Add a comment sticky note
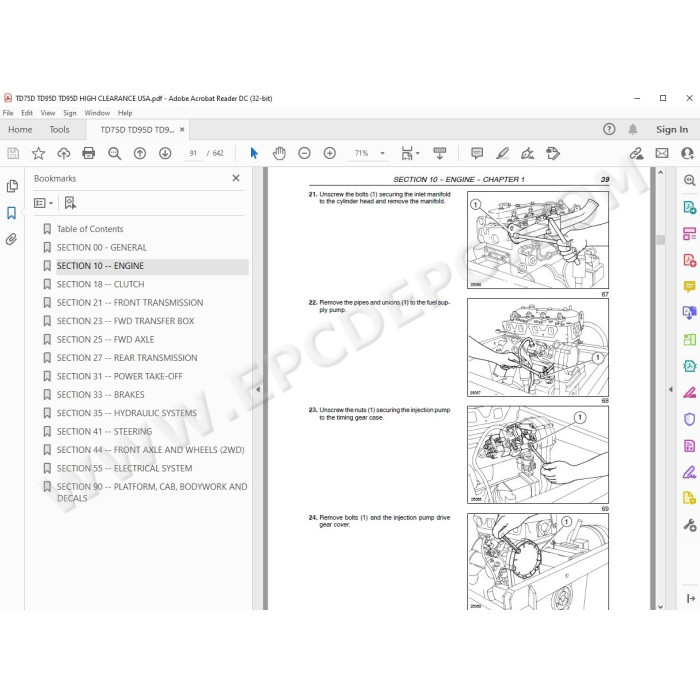700x700 pixels. point(477,154)
